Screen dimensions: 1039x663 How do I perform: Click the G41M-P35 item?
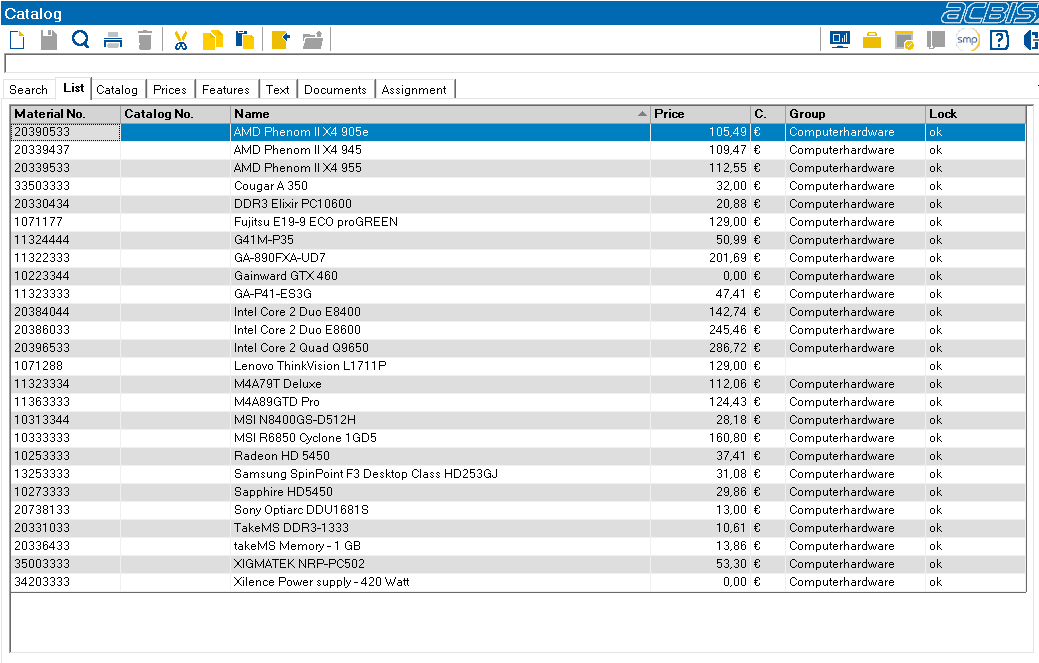click(x=518, y=240)
